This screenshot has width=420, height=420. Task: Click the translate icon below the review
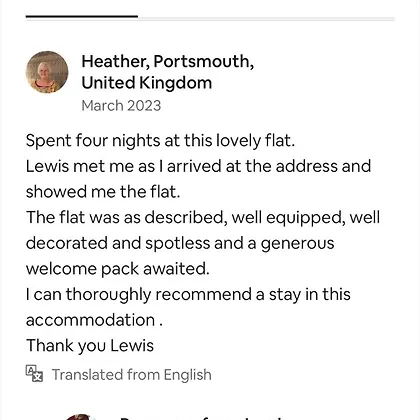pos(34,374)
